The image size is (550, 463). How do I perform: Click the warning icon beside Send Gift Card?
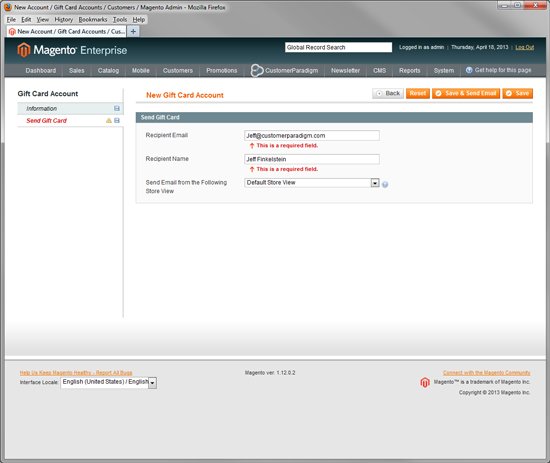109,121
